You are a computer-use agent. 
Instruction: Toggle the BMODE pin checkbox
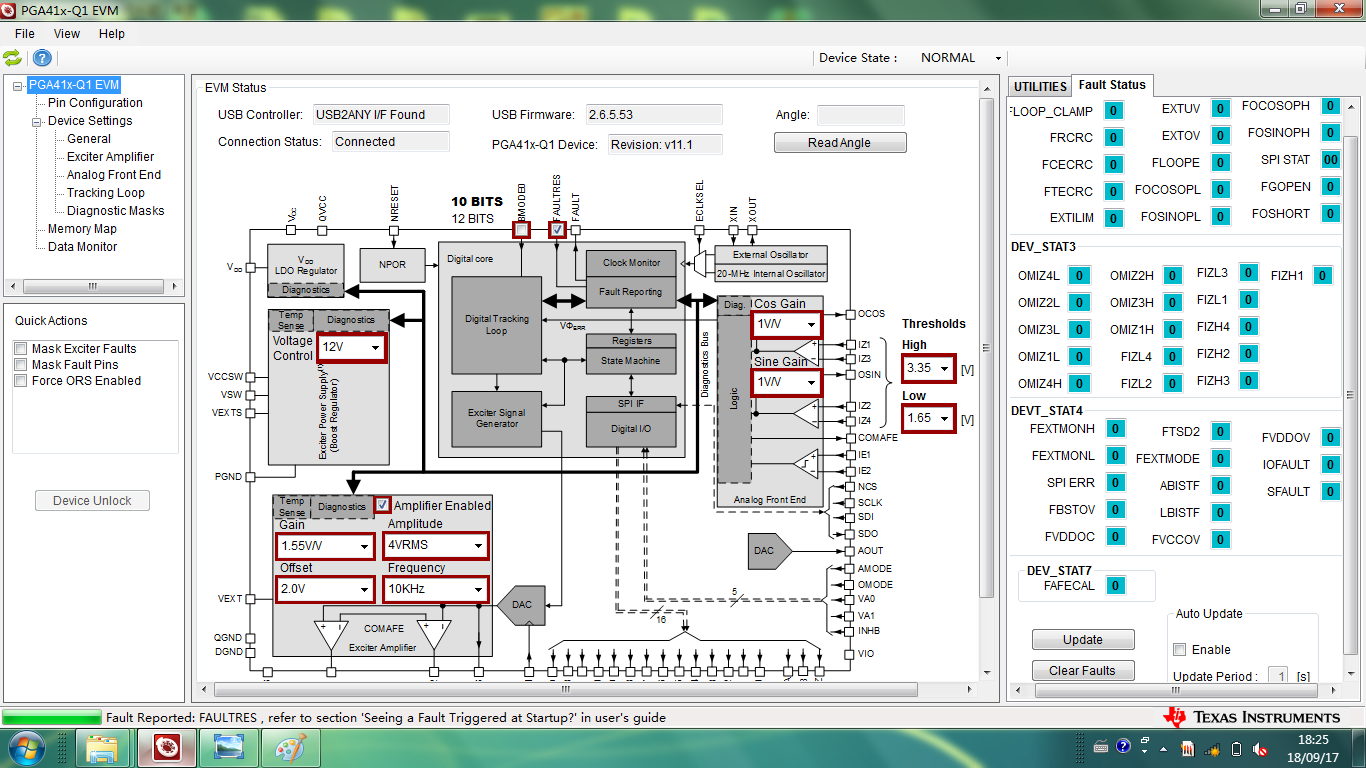(522, 230)
